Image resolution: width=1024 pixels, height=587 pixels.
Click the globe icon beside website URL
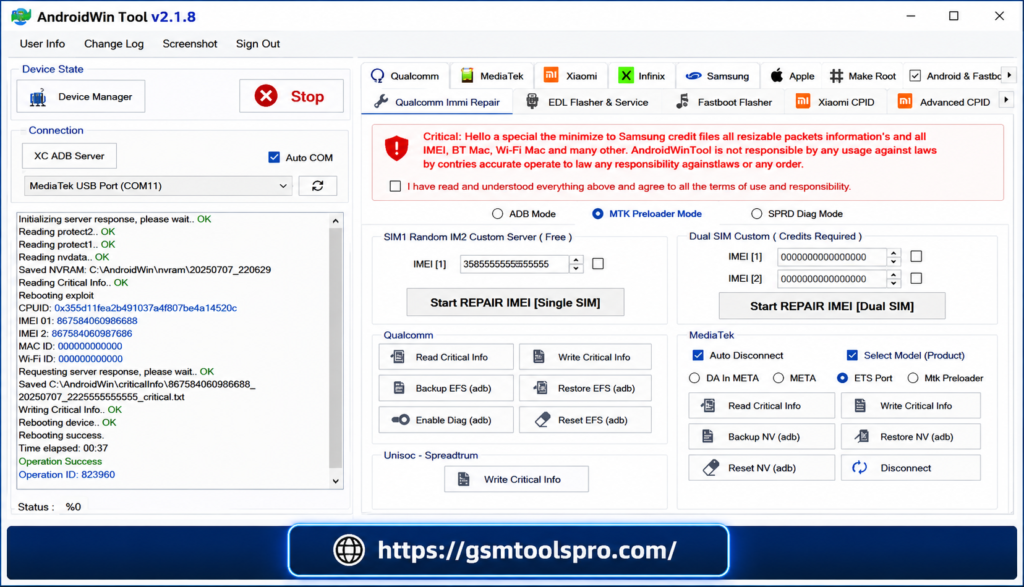pos(349,550)
